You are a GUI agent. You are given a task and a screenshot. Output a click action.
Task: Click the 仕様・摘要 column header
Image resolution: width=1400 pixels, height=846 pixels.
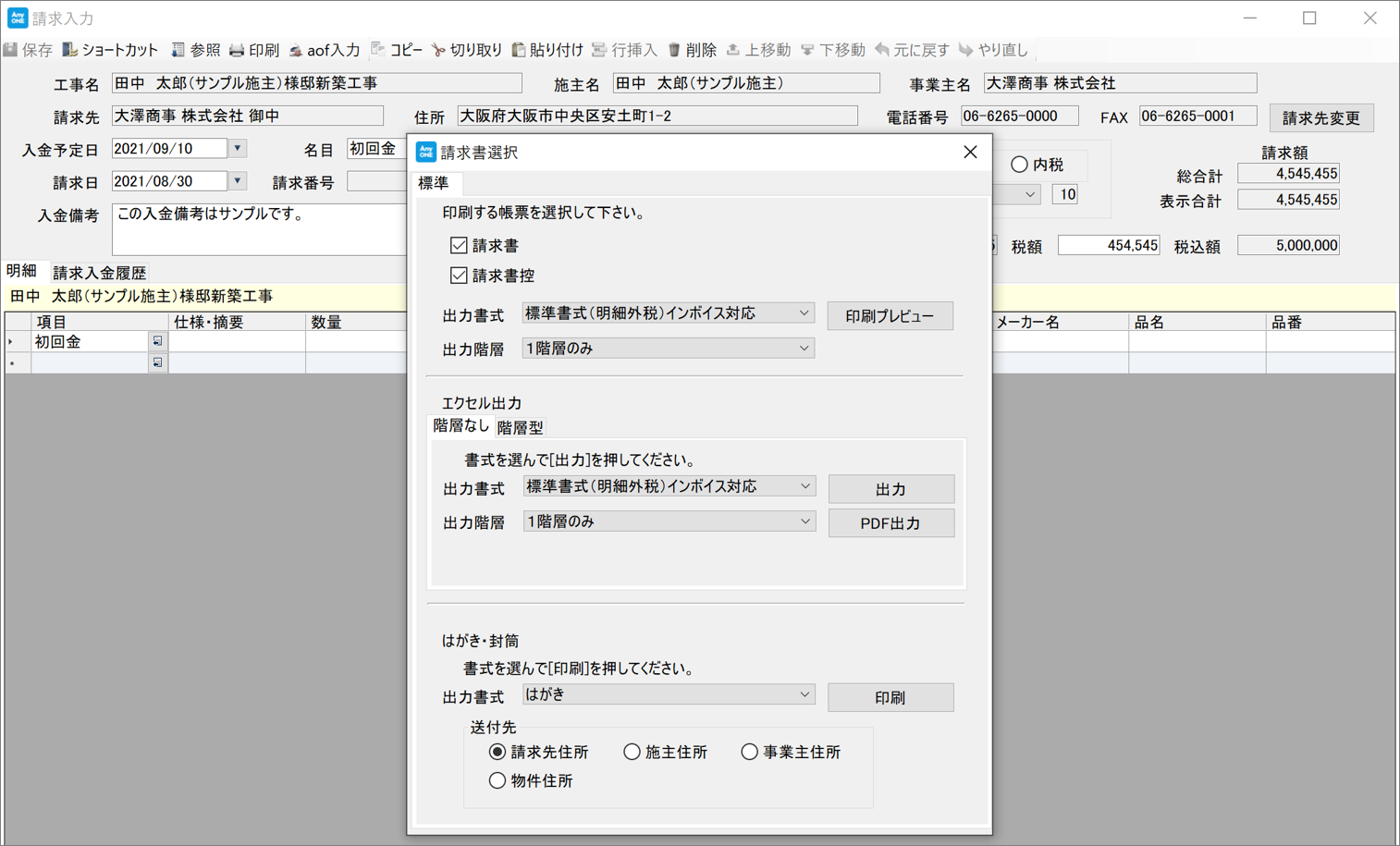click(237, 322)
